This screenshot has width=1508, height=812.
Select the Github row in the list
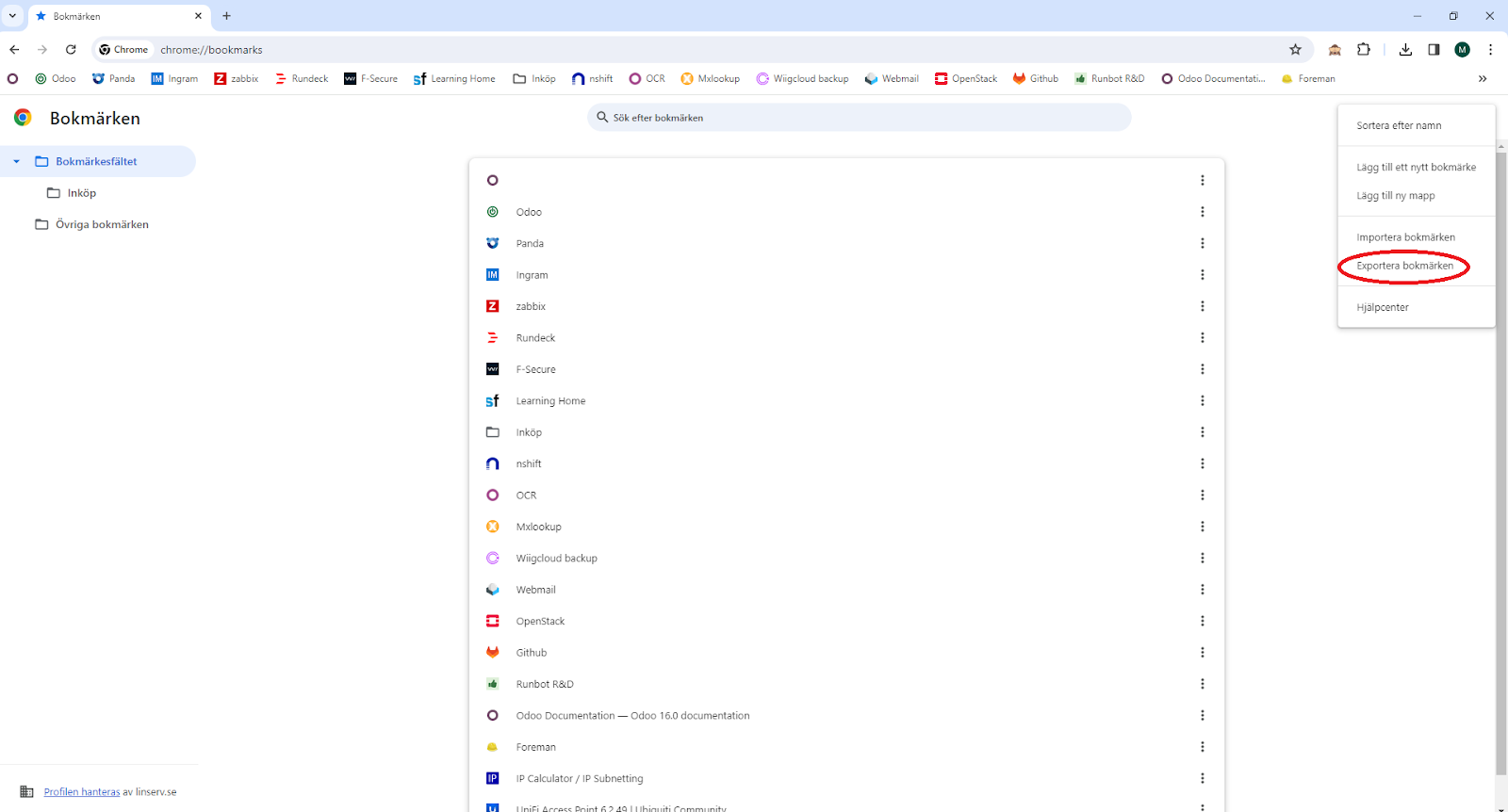[846, 653]
